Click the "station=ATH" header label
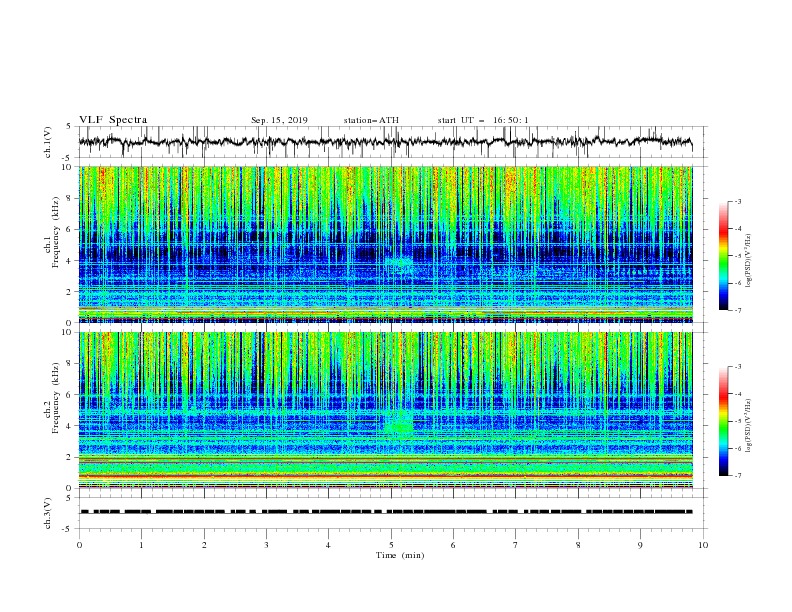Viewport: 792px width, 612px height. (371, 120)
